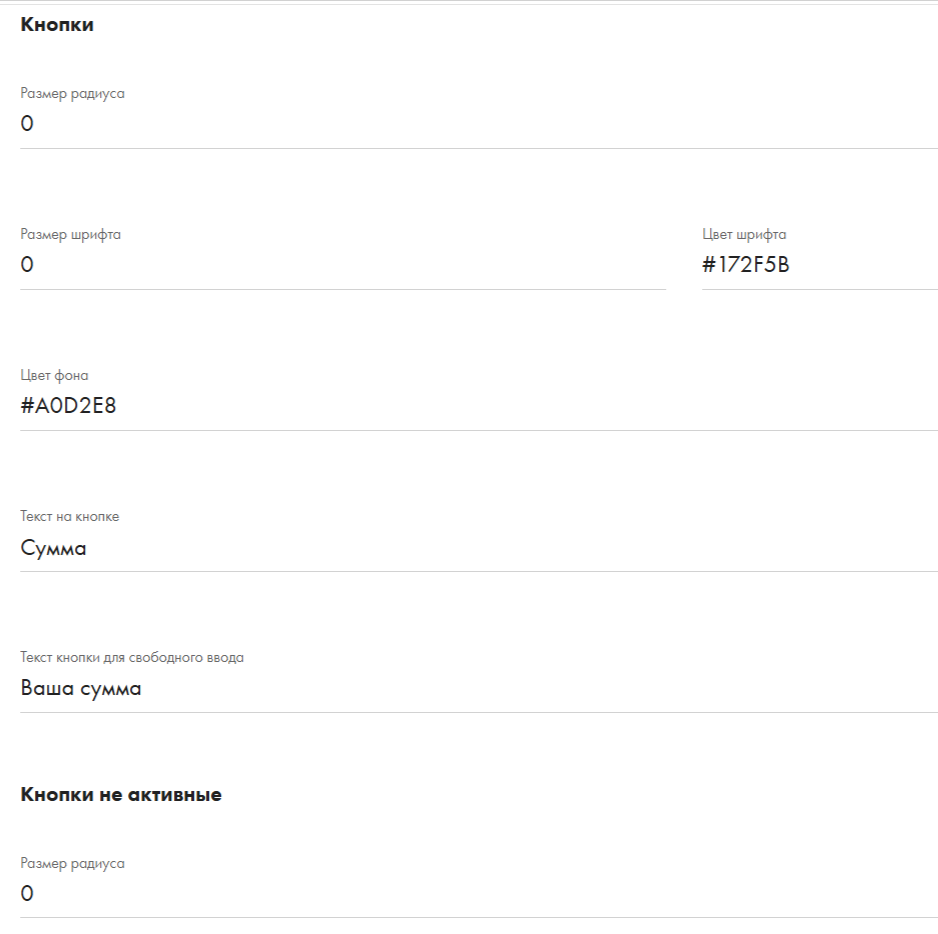Click the #A0D2E8 hex color value

(68, 406)
